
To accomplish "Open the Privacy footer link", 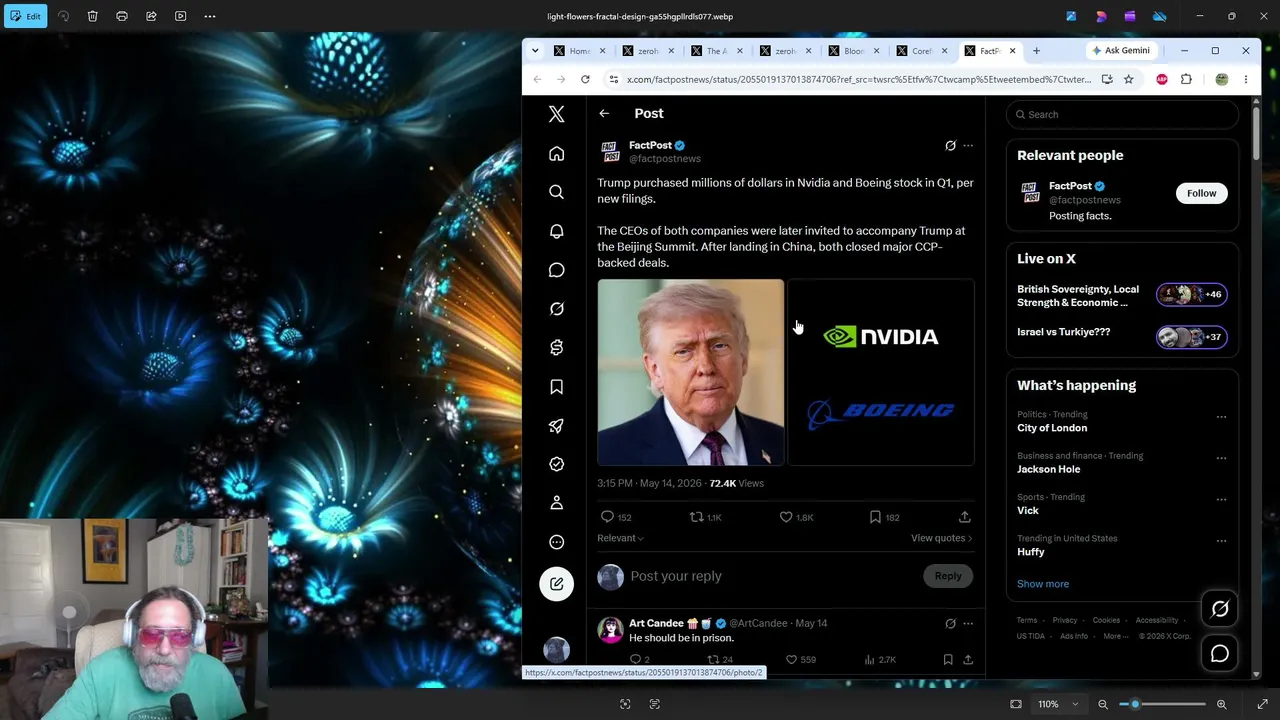I will click(1065, 620).
